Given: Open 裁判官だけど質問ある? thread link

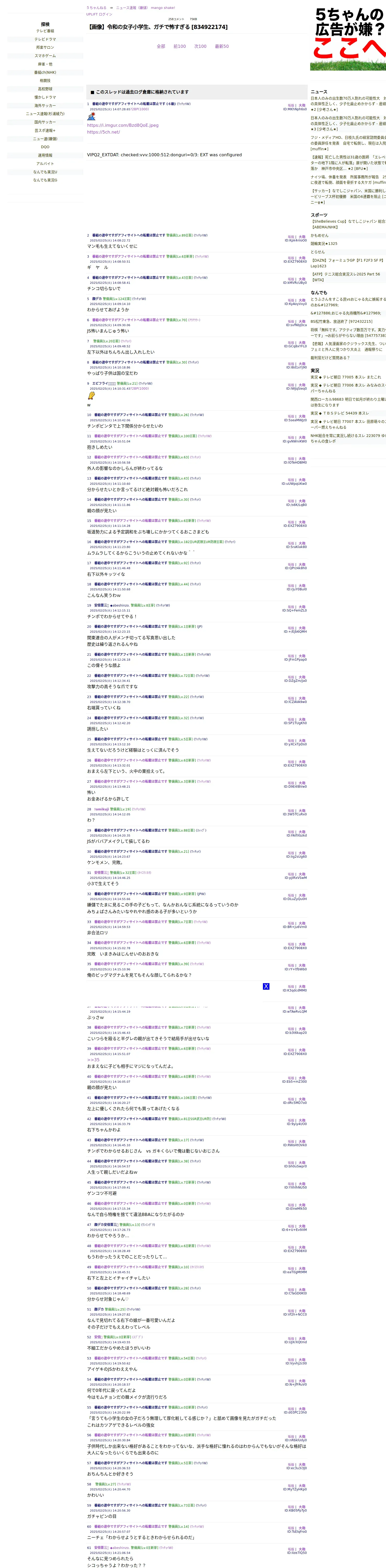Looking at the screenshot, I should point(330,358).
